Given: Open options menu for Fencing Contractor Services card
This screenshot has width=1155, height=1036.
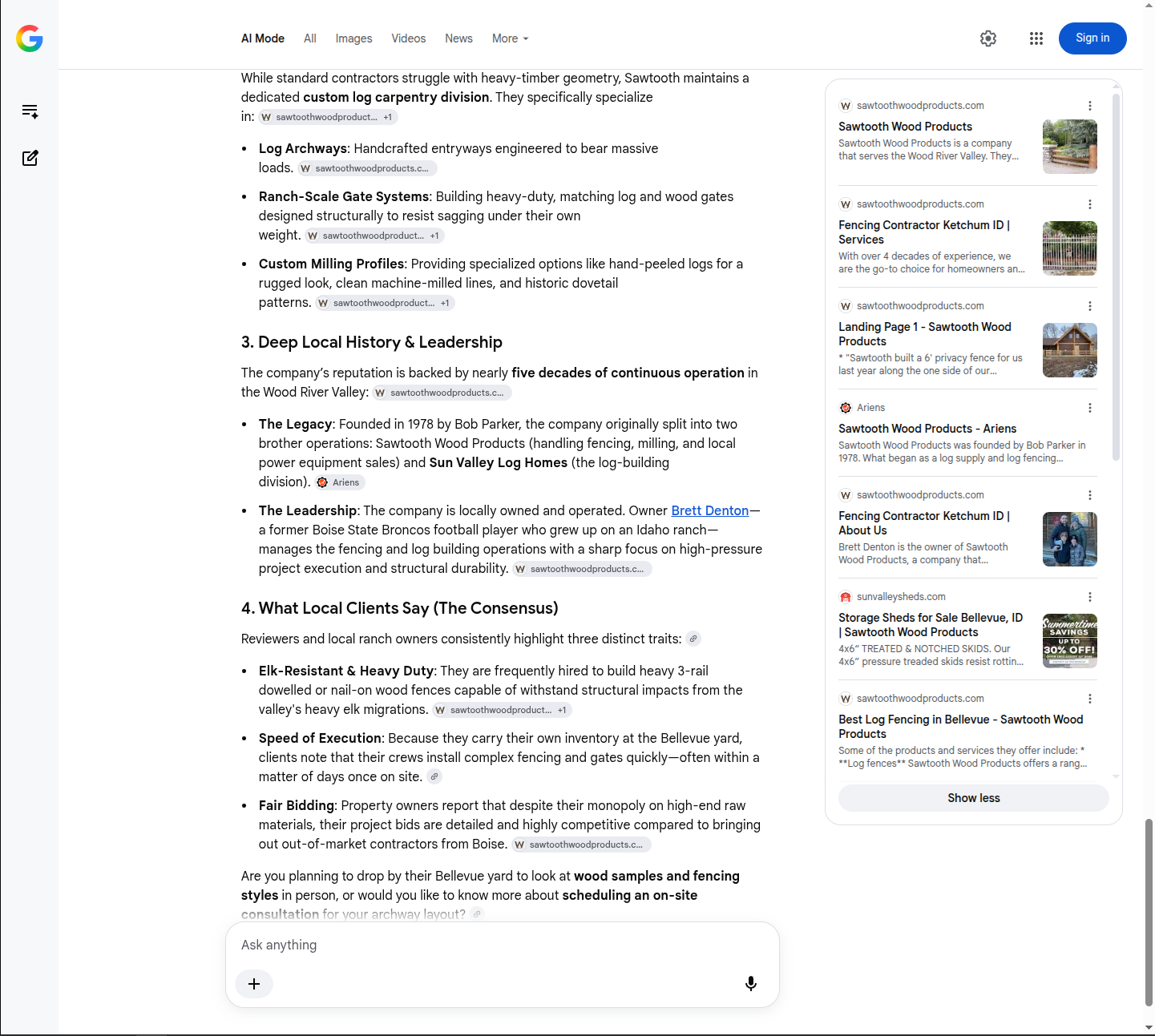Looking at the screenshot, I should pos(1090,204).
